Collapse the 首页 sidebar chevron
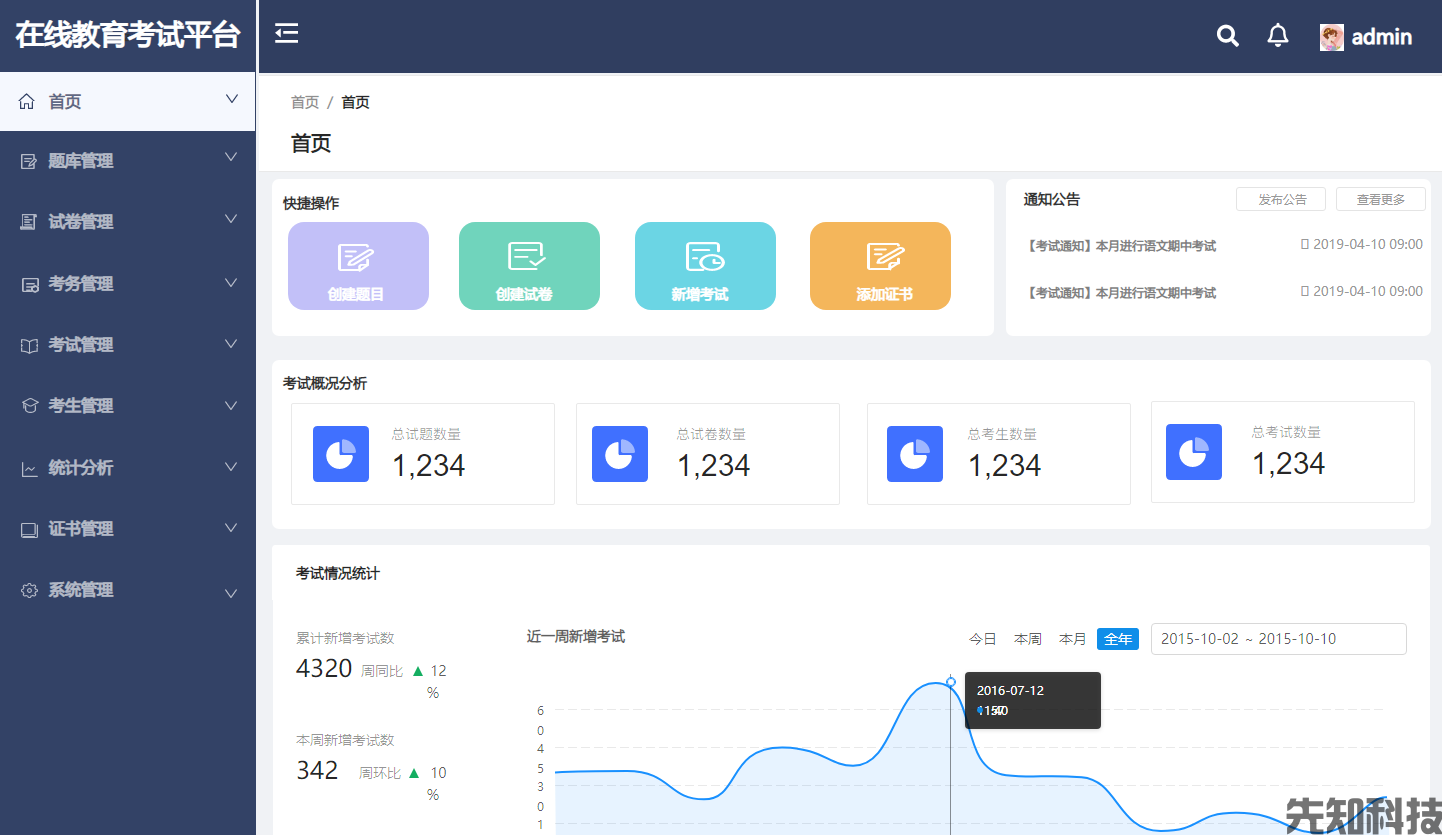This screenshot has height=835, width=1442. click(232, 99)
